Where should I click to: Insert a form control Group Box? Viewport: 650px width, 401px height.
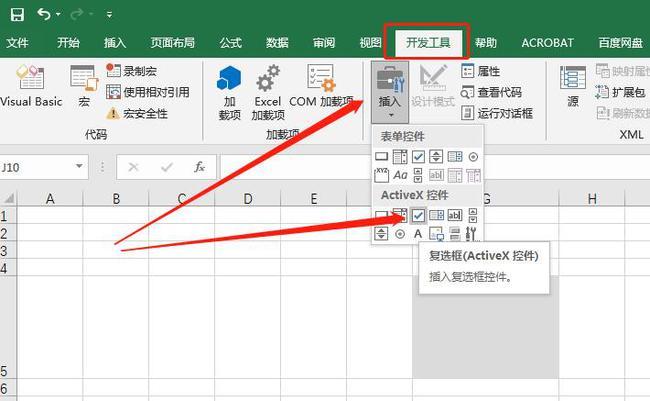(x=381, y=175)
